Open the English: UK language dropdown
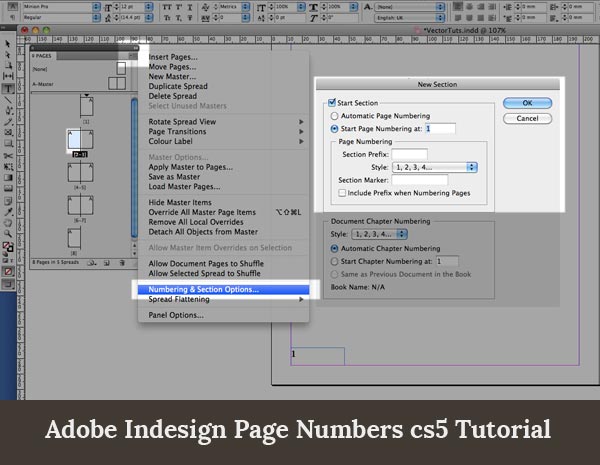The image size is (600, 465). [x=409, y=18]
